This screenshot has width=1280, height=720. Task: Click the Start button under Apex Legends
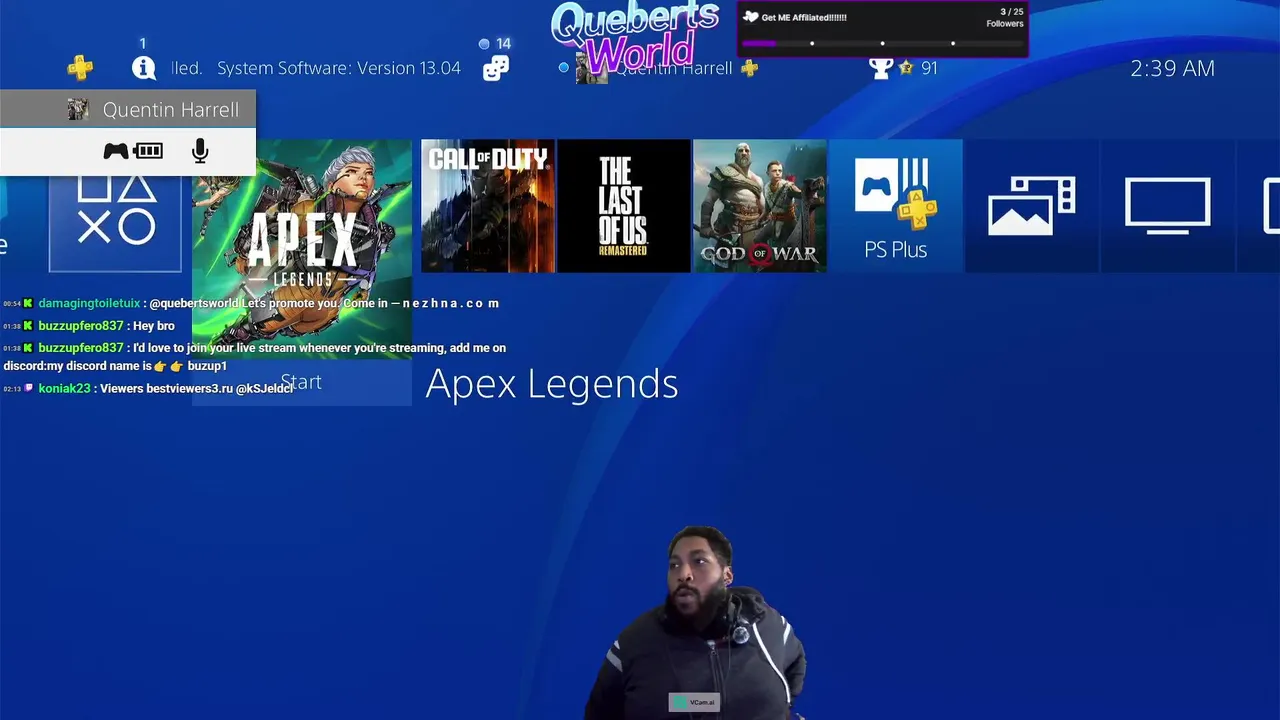click(302, 382)
